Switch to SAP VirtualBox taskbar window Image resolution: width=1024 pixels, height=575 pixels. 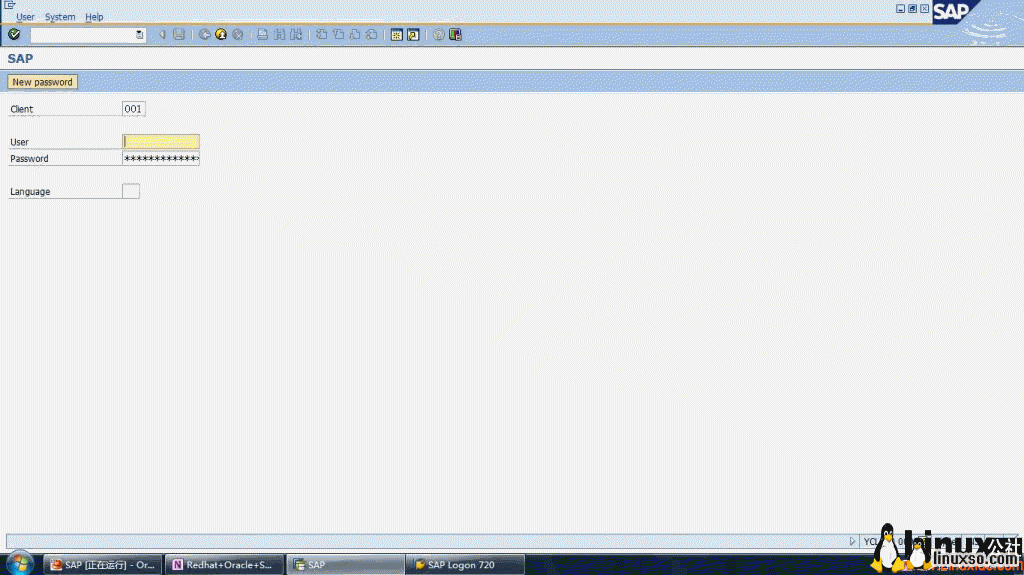pos(103,565)
